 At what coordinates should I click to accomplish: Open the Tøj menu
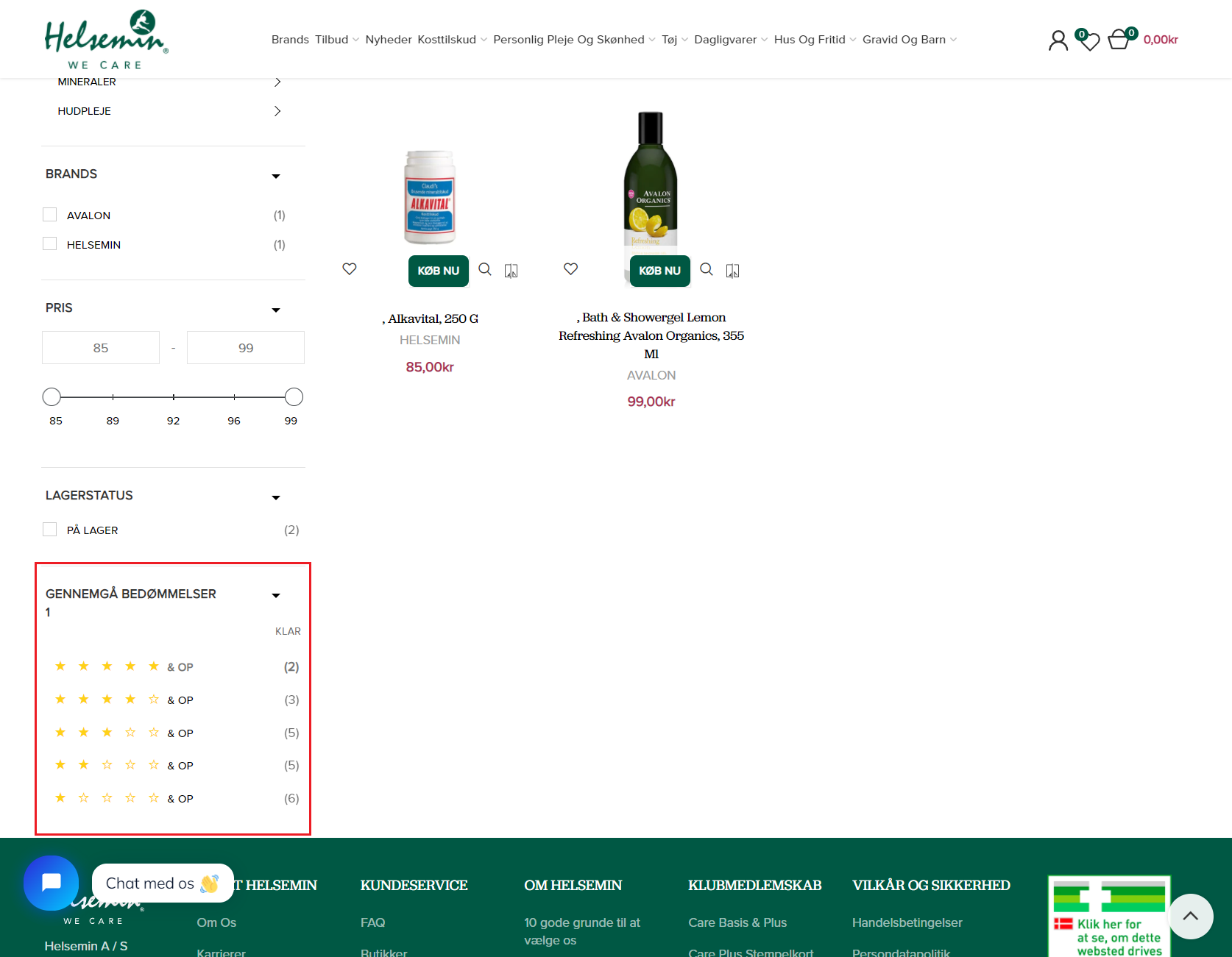coord(675,40)
